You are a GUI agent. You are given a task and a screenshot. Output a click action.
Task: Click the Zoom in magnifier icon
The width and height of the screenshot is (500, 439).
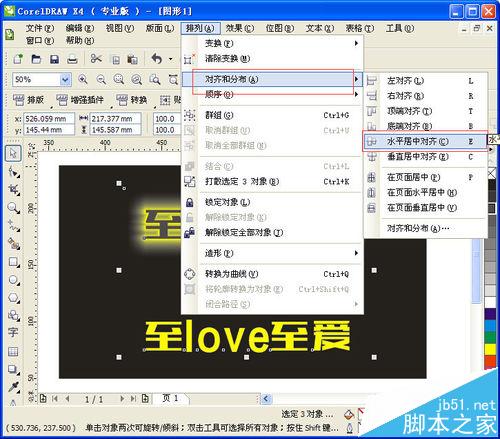pos(83,80)
